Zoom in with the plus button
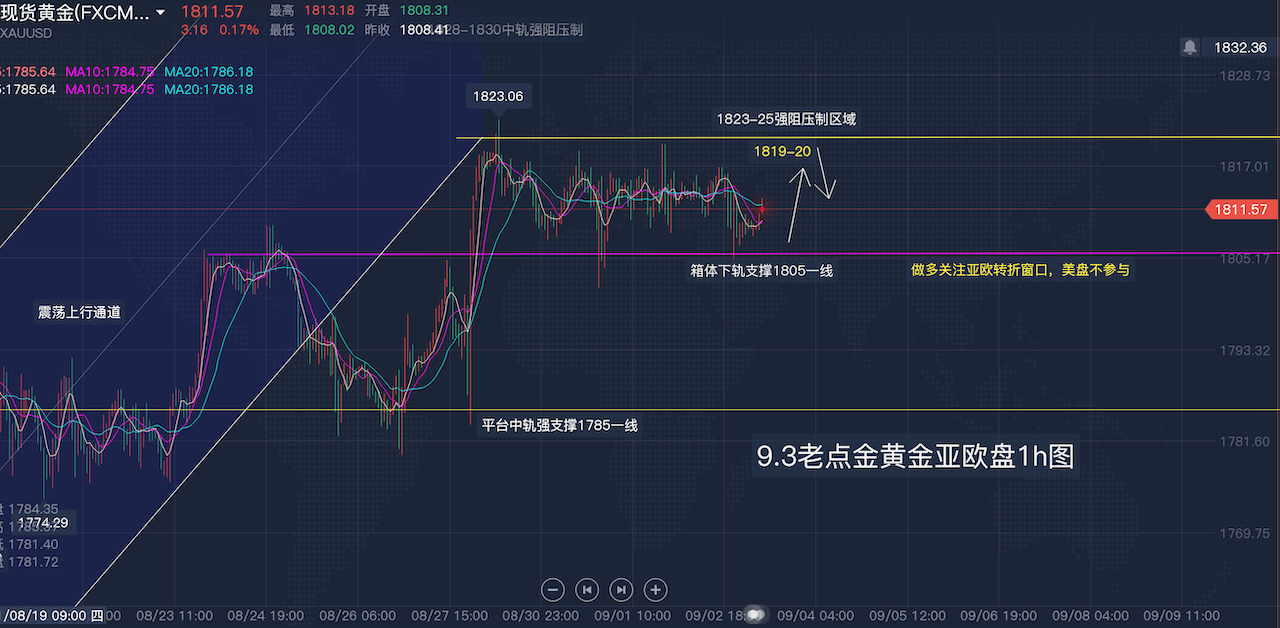 pyautogui.click(x=655, y=589)
